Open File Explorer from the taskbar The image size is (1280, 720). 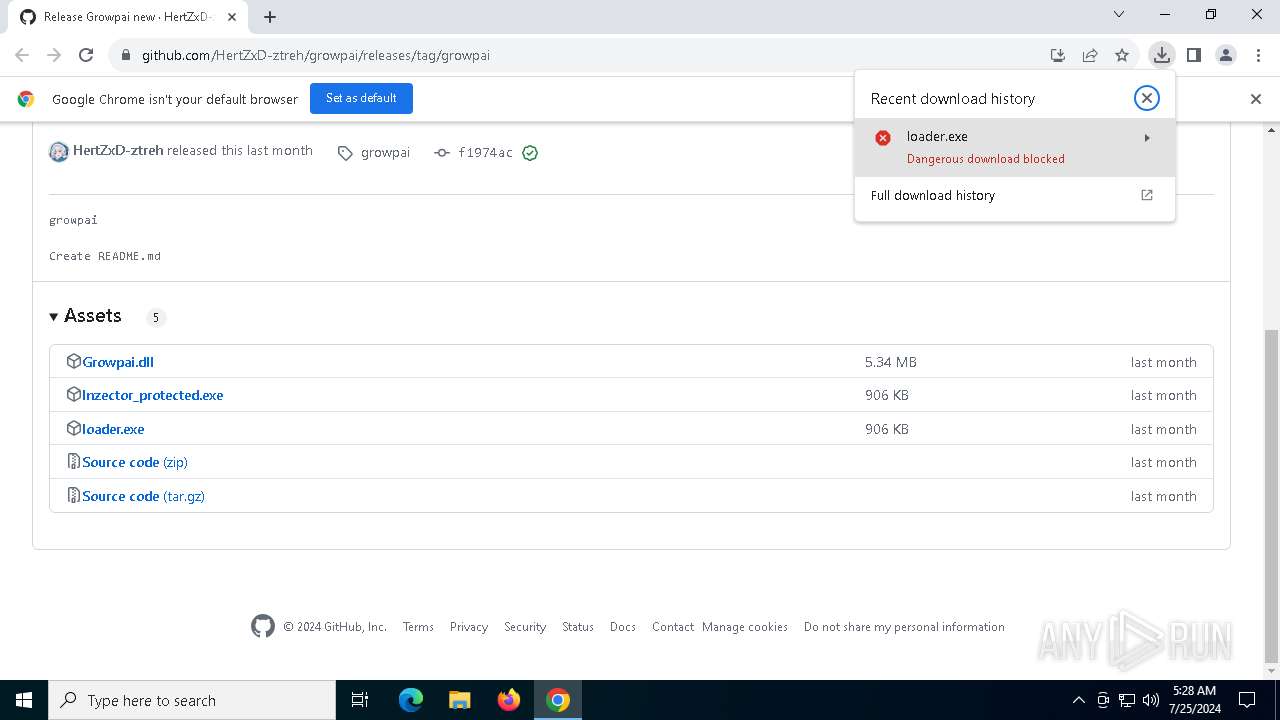(x=460, y=700)
